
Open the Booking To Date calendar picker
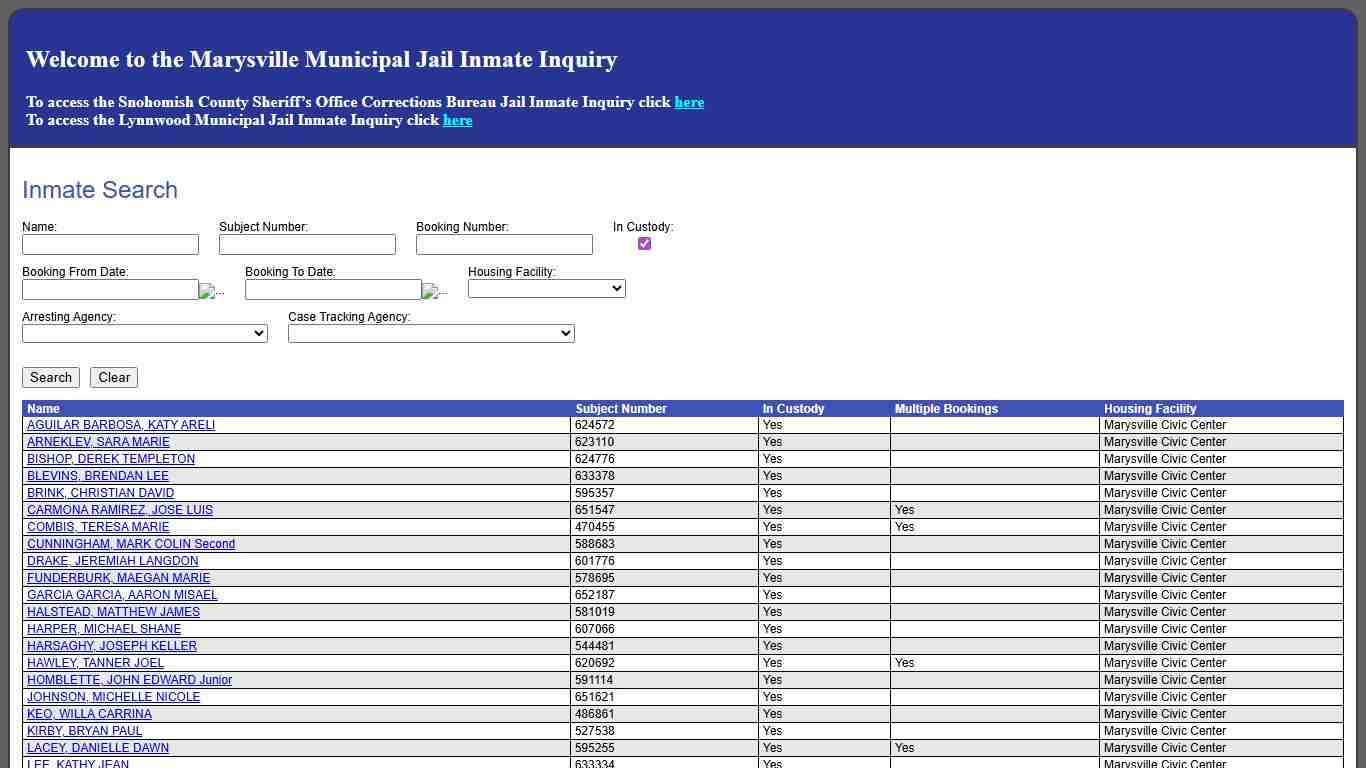click(431, 291)
